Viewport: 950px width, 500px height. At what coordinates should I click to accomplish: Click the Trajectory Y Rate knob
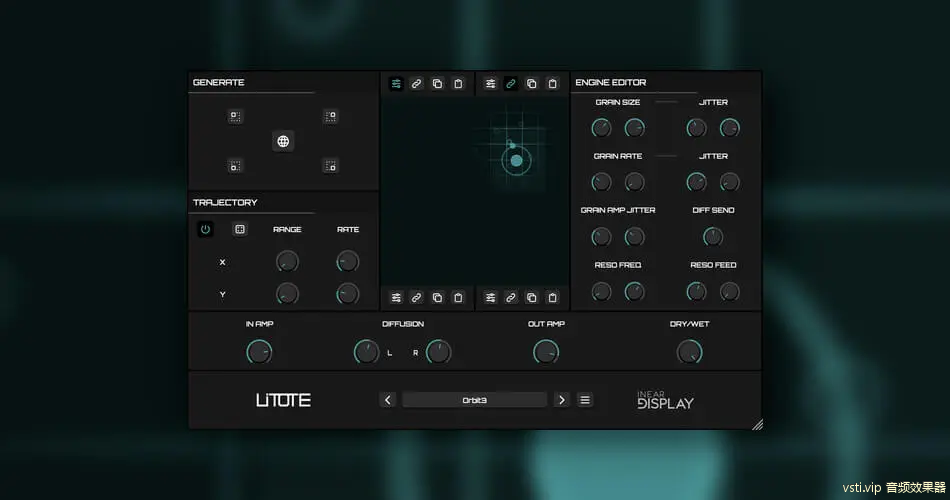348,294
